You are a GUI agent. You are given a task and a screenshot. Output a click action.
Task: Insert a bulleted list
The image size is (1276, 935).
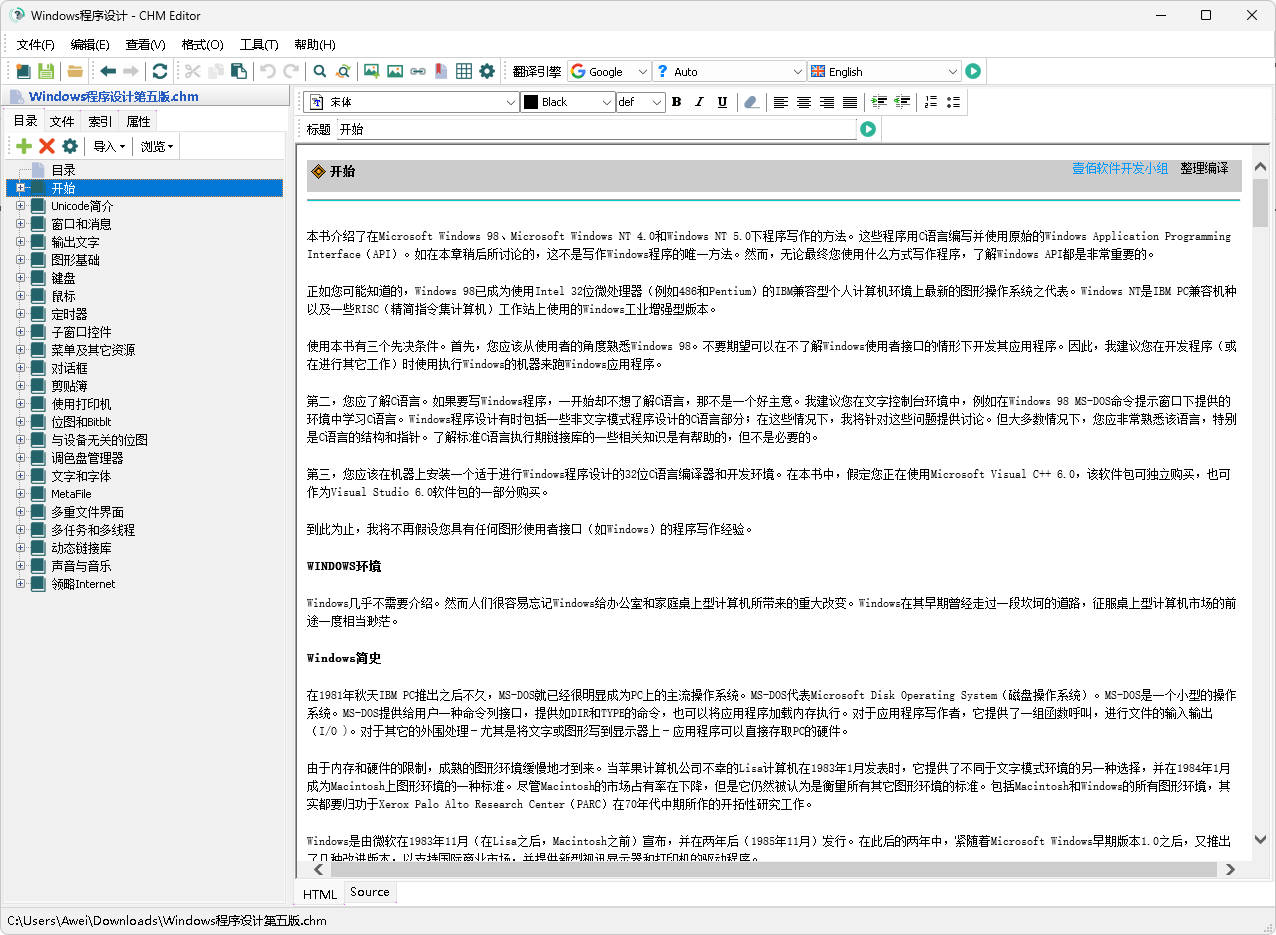[x=953, y=102]
